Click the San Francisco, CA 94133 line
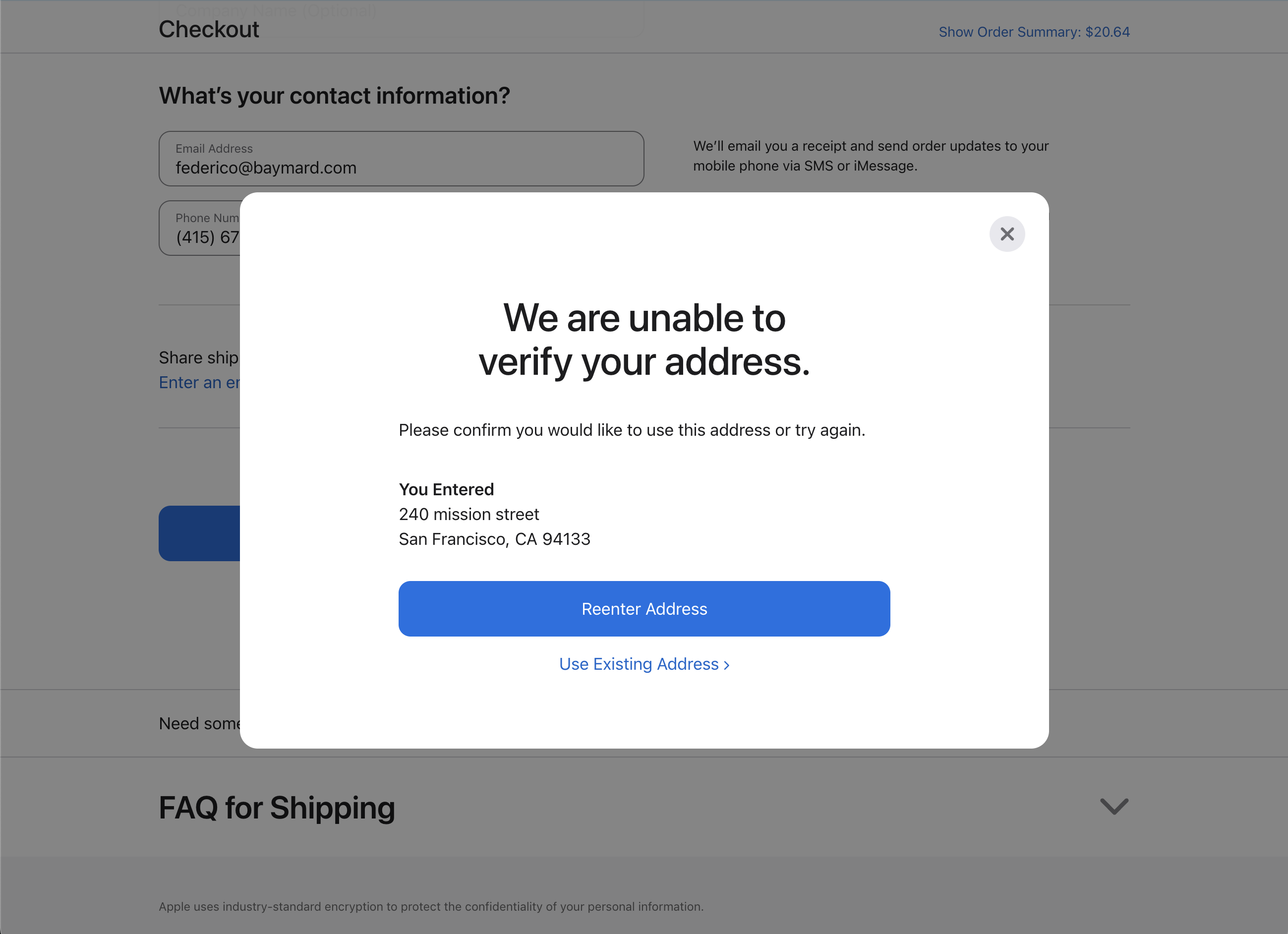Screen dimensions: 1288x934 click(494, 539)
